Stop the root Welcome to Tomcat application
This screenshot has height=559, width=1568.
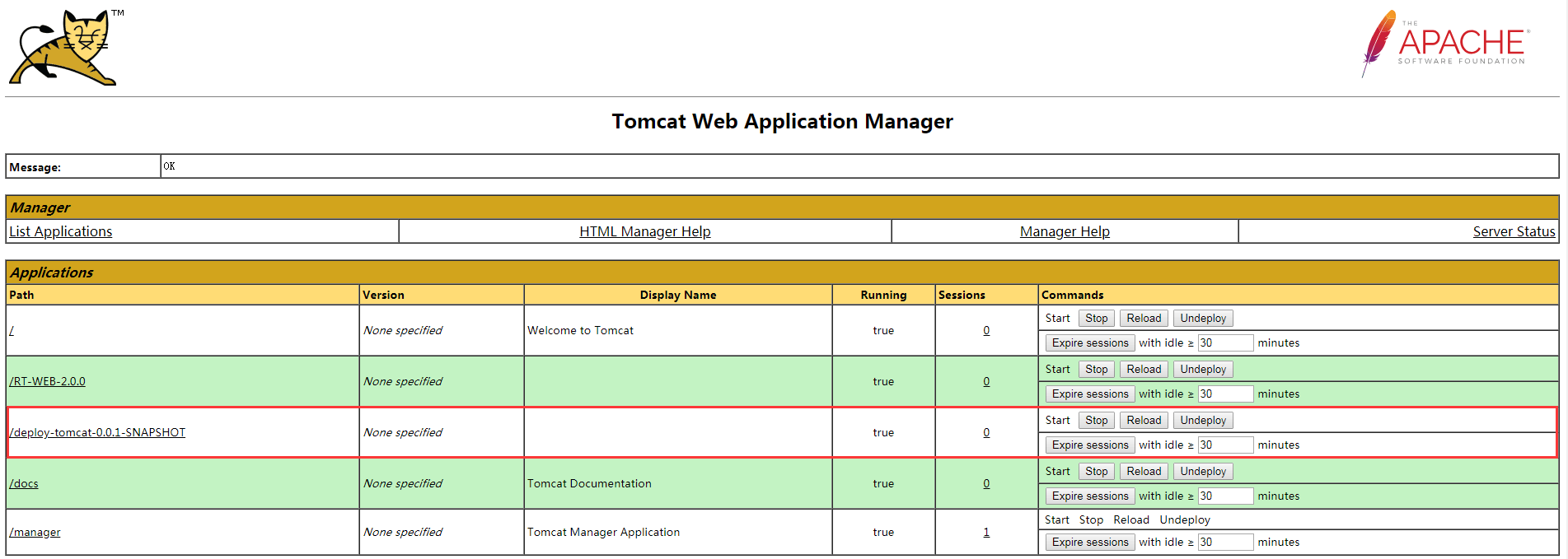click(1096, 318)
